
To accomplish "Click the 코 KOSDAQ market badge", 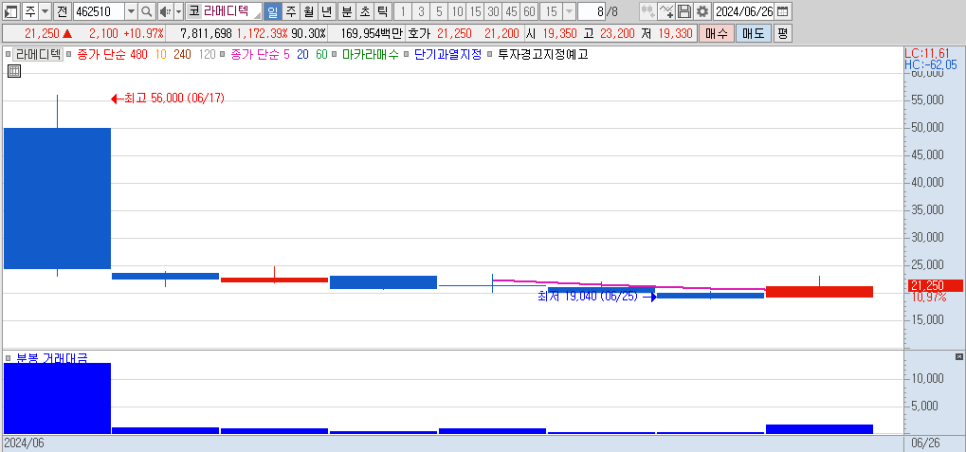I will (193, 12).
